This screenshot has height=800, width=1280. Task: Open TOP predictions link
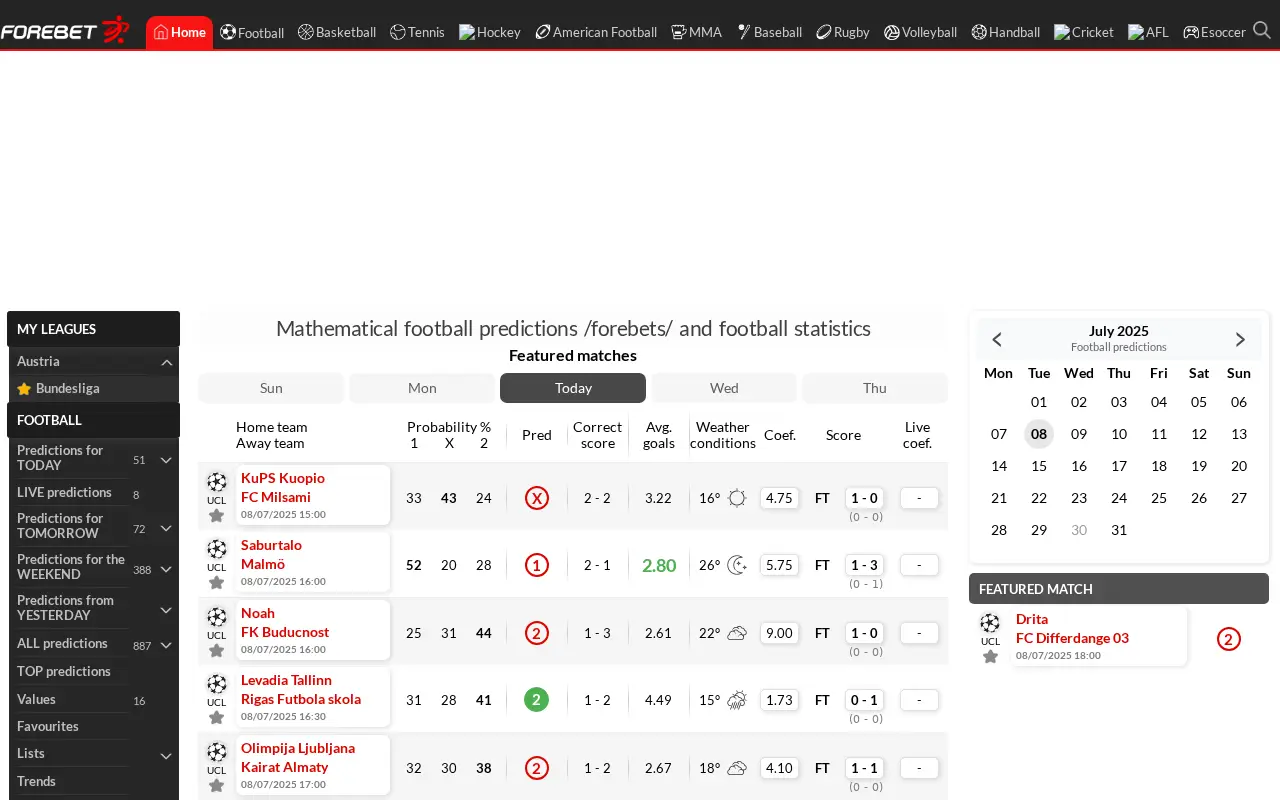click(x=64, y=671)
